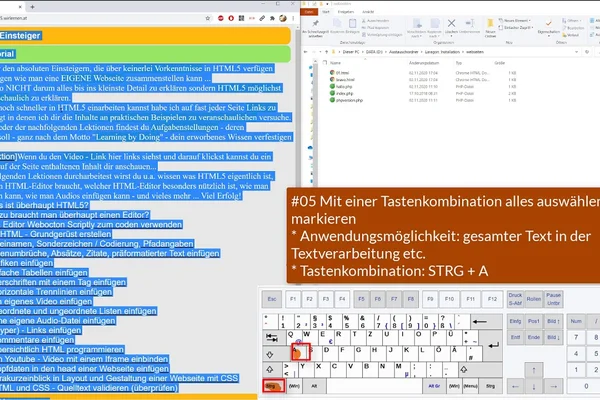The width and height of the screenshot is (600, 400).
Task: Click the Chrome address bar URL field
Action: tap(101, 18)
